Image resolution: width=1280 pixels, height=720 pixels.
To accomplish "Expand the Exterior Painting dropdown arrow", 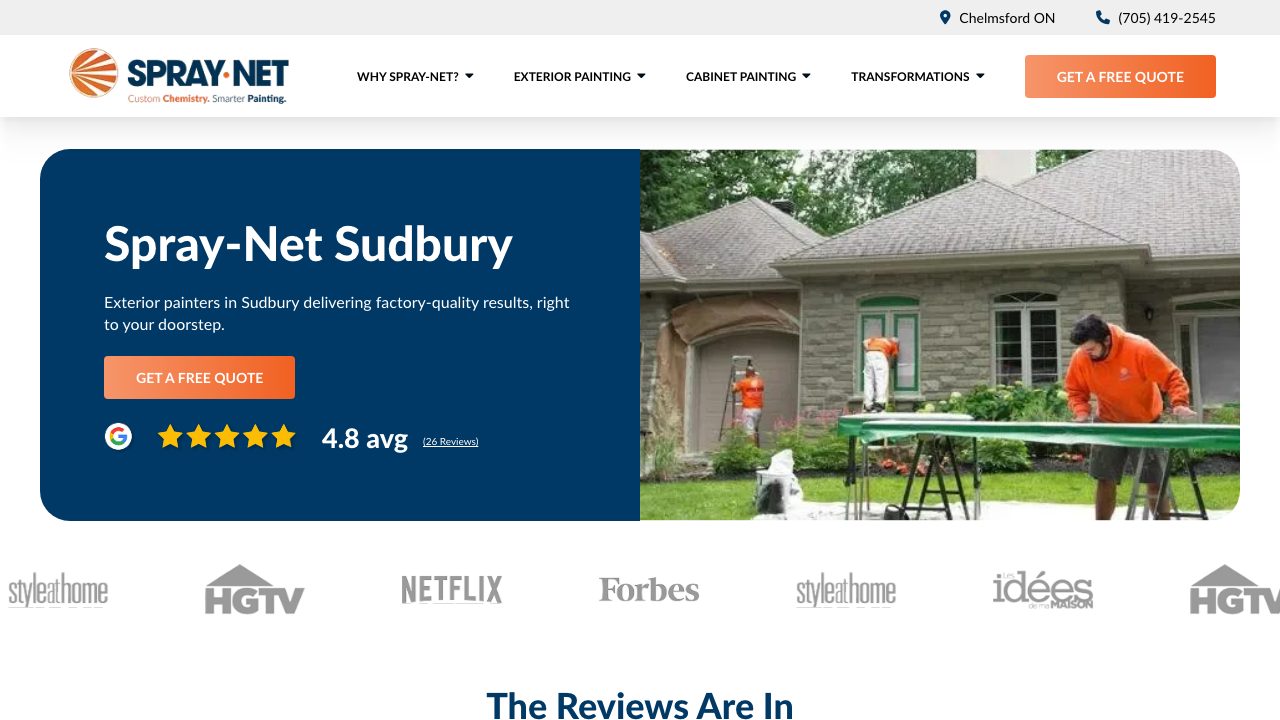I will click(641, 76).
